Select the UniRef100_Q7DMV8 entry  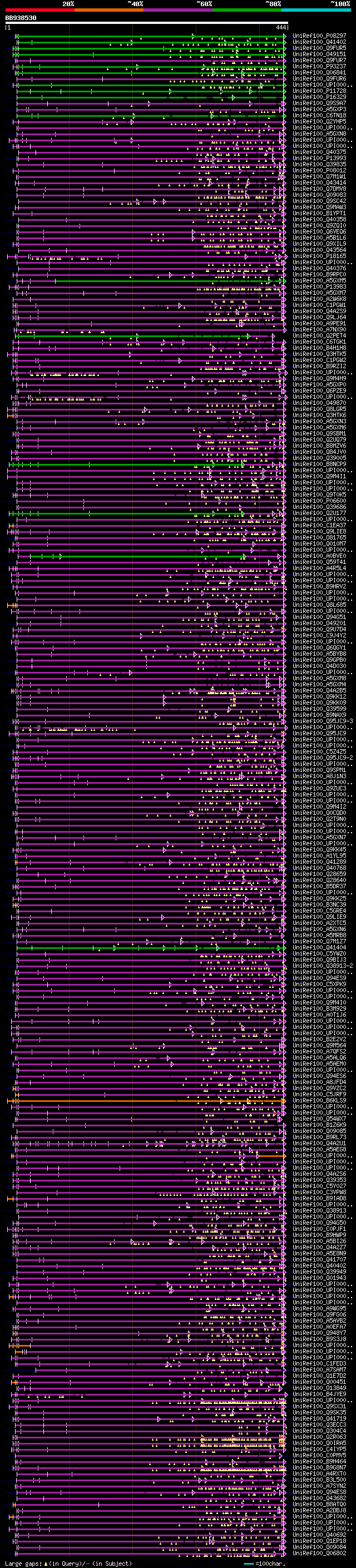click(319, 189)
